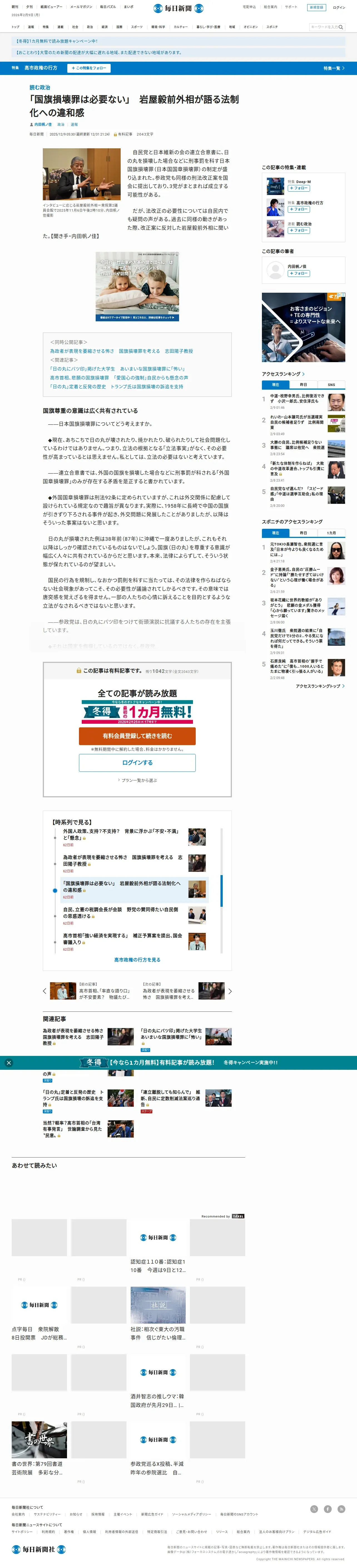Click the TE advertisement banner
Viewport: 357px width, 1568px height.
[x=303, y=327]
